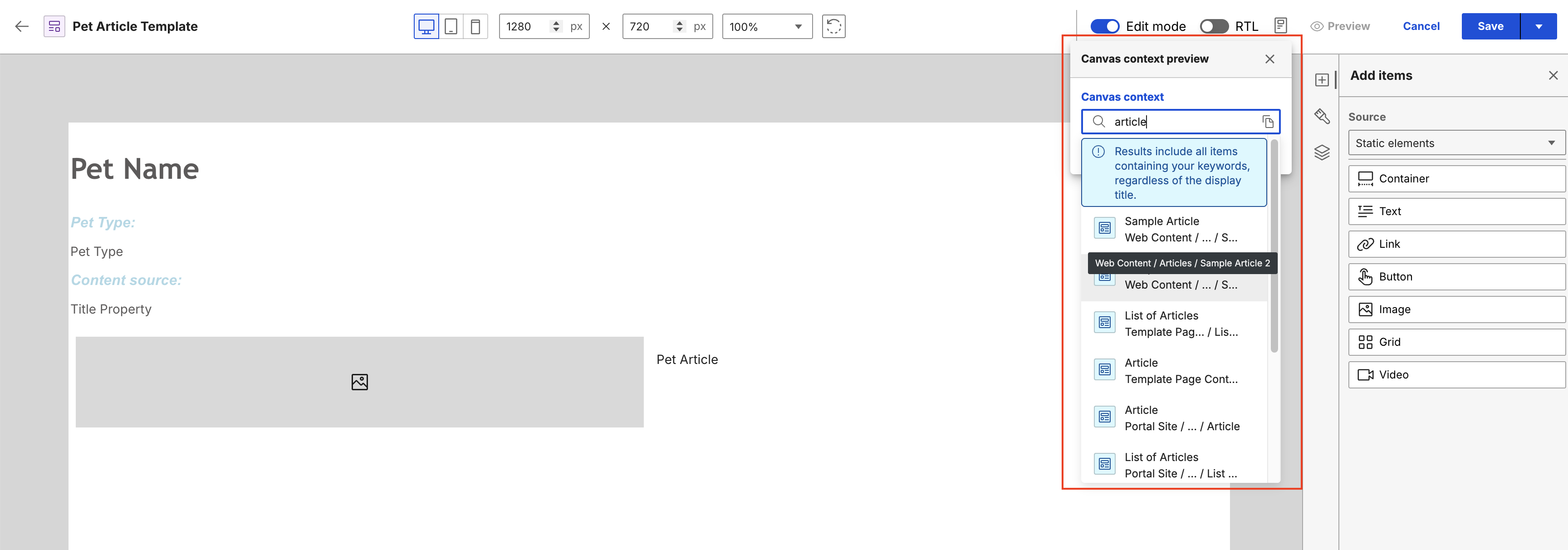This screenshot has height=550, width=1568.
Task: Open the canvas context preview icon
Action: 1280,25
